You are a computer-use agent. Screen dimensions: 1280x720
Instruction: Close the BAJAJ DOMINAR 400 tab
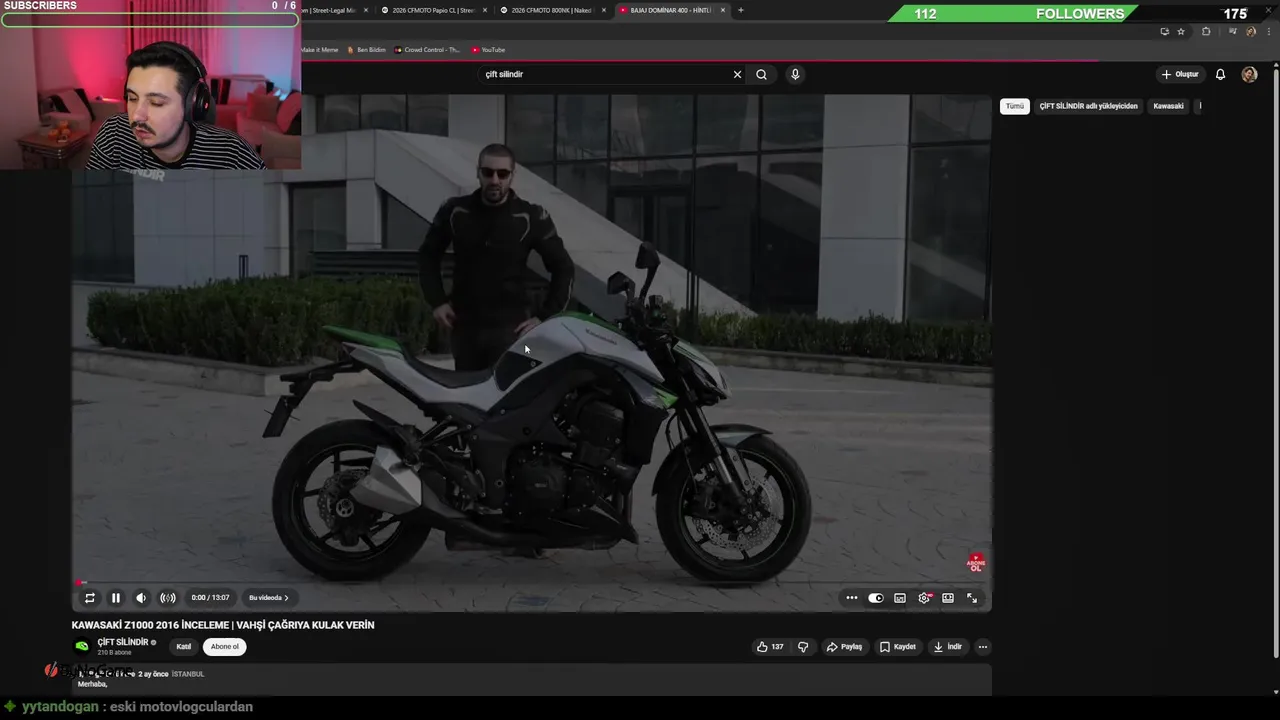pos(723,10)
